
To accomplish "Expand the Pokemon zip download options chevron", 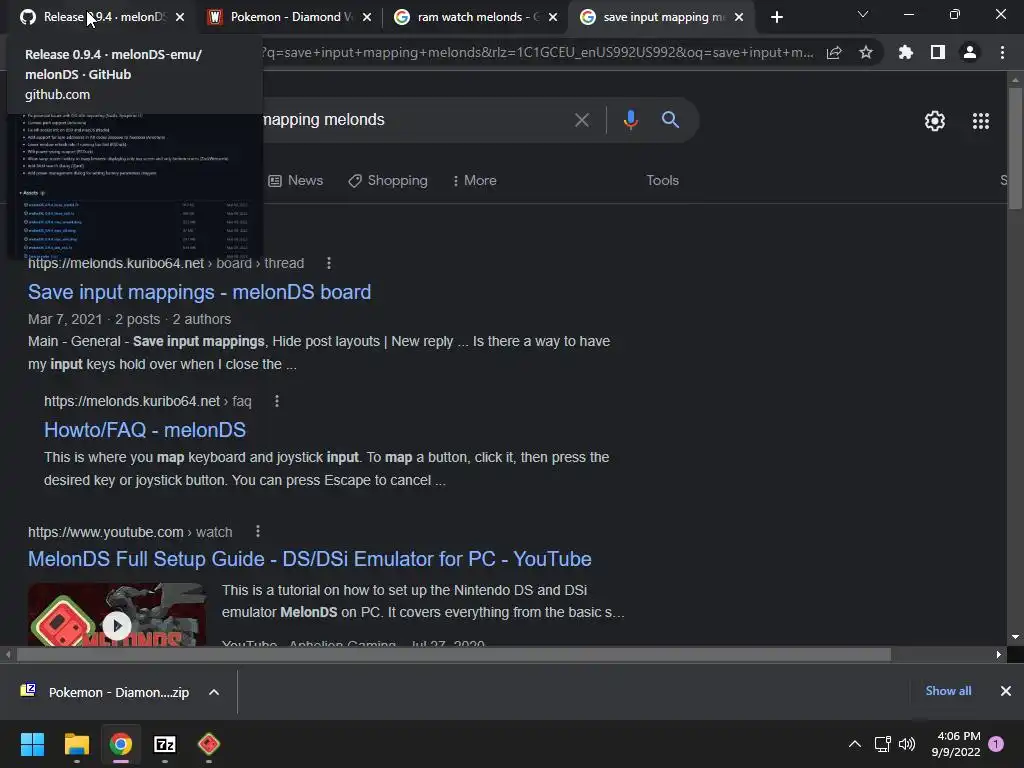I will [x=214, y=692].
